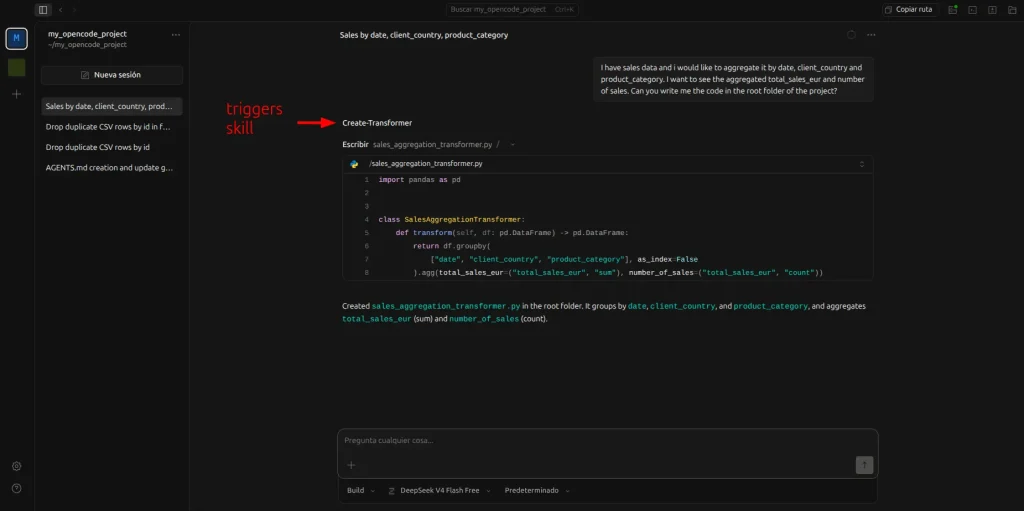Send the prompt with the up arrow
Image resolution: width=1024 pixels, height=511 pixels.
click(x=864, y=465)
